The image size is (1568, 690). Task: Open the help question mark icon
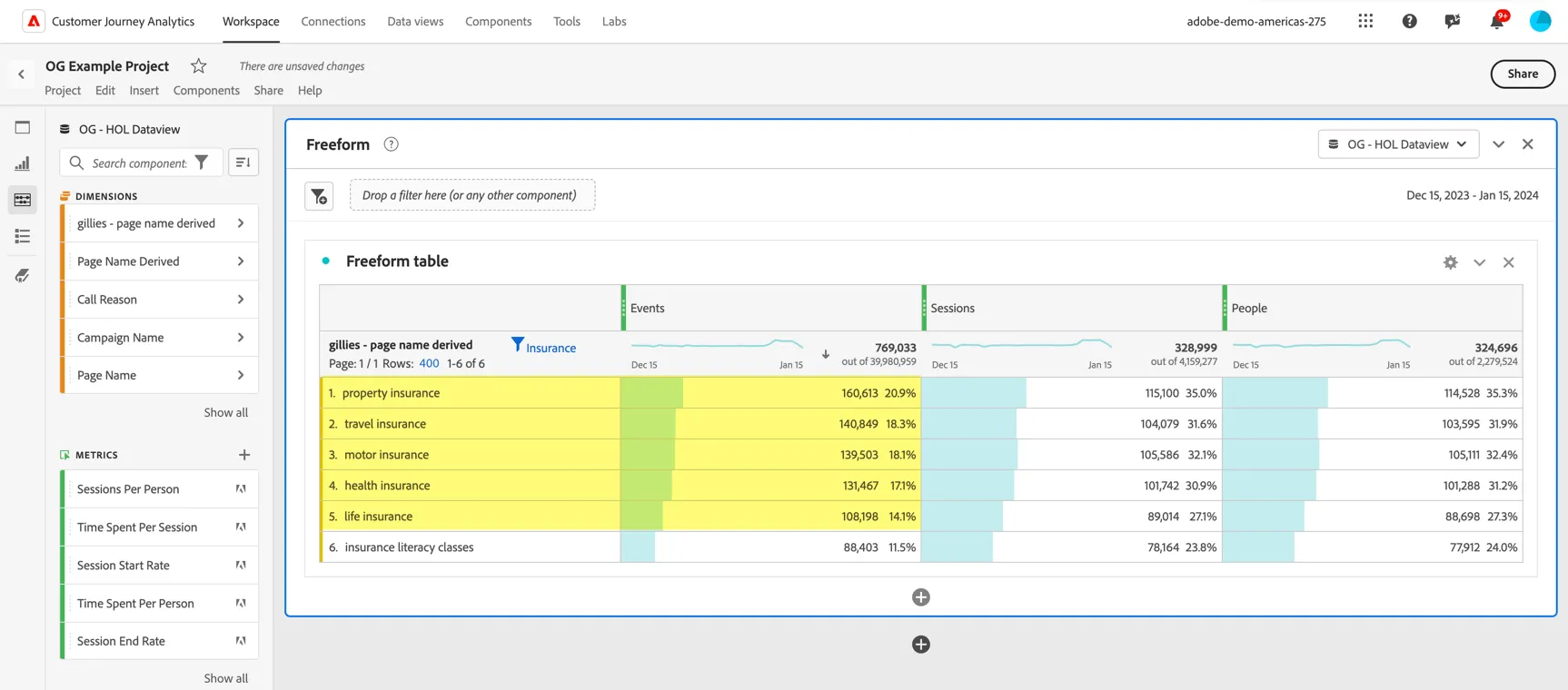[1409, 21]
